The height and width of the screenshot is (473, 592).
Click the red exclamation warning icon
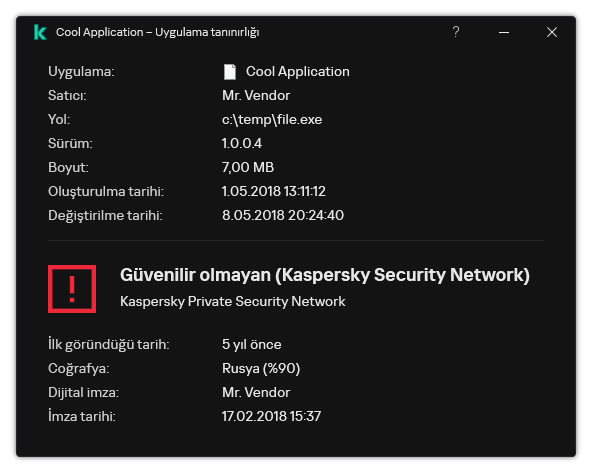tap(72, 289)
